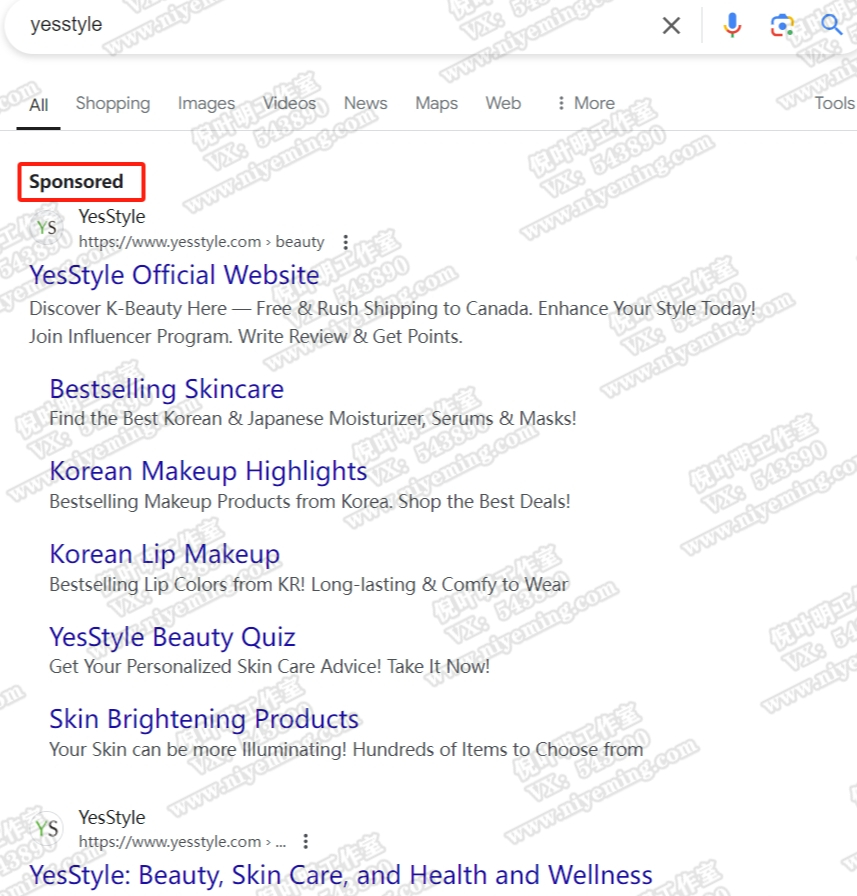Click the blue magnifier search icon
The width and height of the screenshot is (857, 896).
[x=831, y=25]
